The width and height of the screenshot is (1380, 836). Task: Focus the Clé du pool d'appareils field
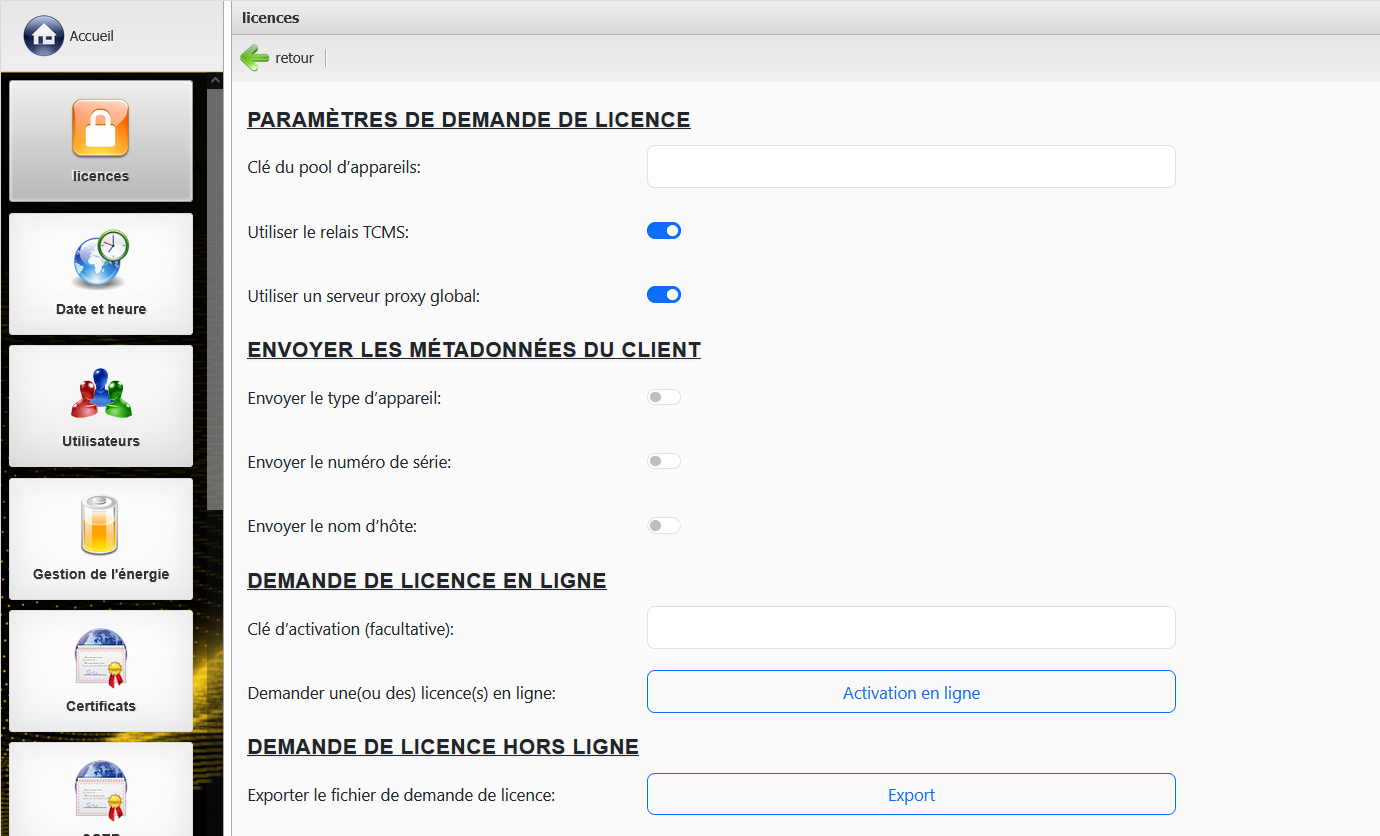tap(911, 167)
